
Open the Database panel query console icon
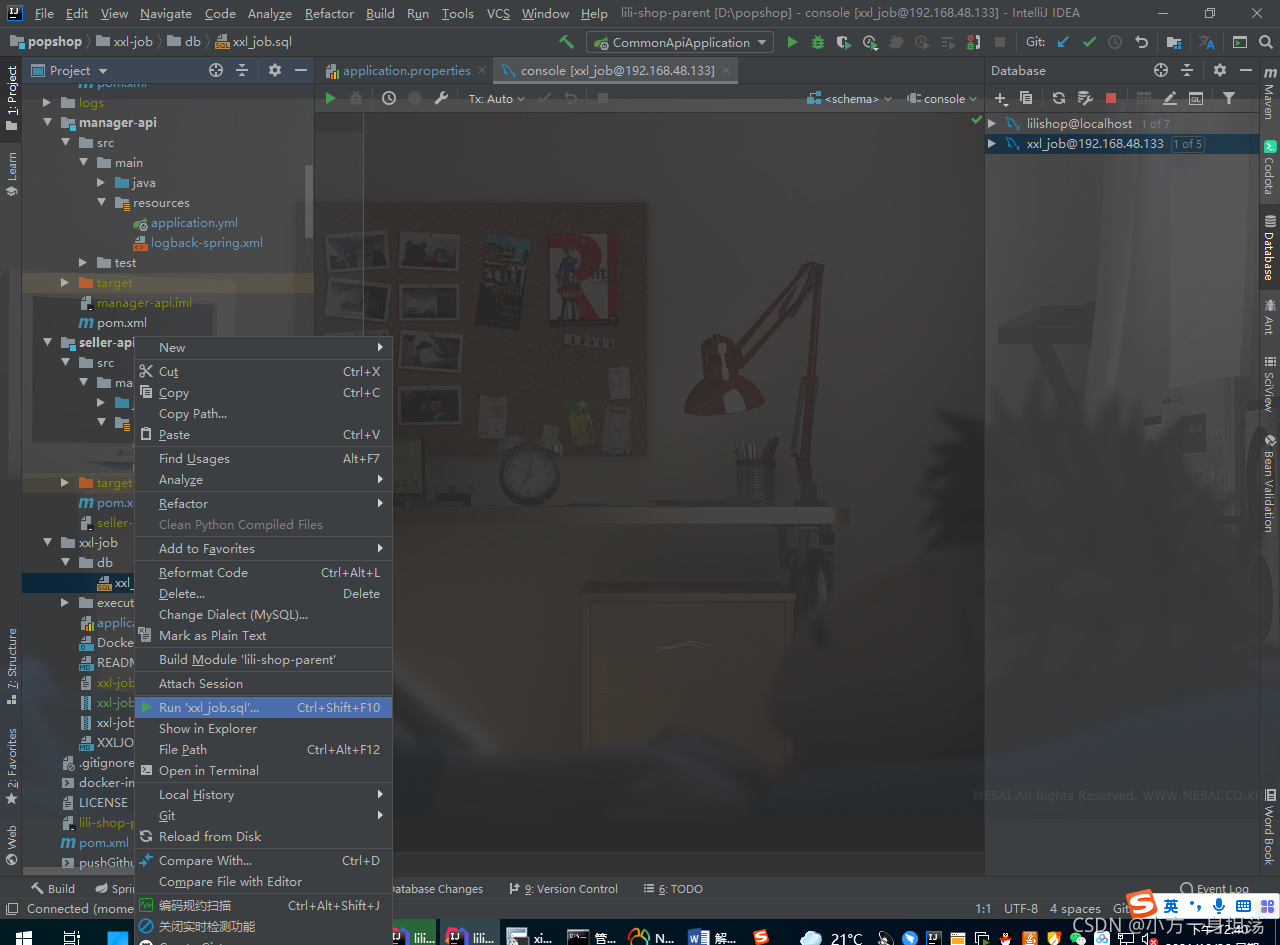(1196, 98)
